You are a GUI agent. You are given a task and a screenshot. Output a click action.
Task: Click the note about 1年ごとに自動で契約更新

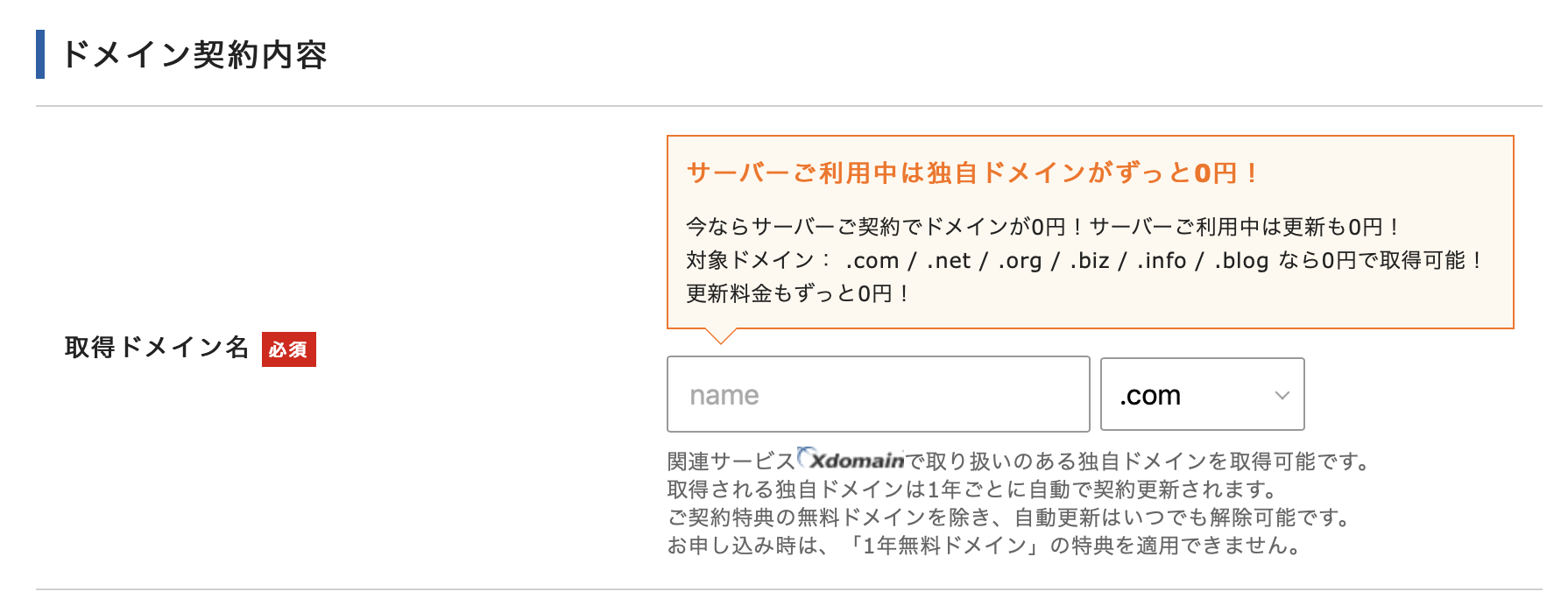[973, 489]
